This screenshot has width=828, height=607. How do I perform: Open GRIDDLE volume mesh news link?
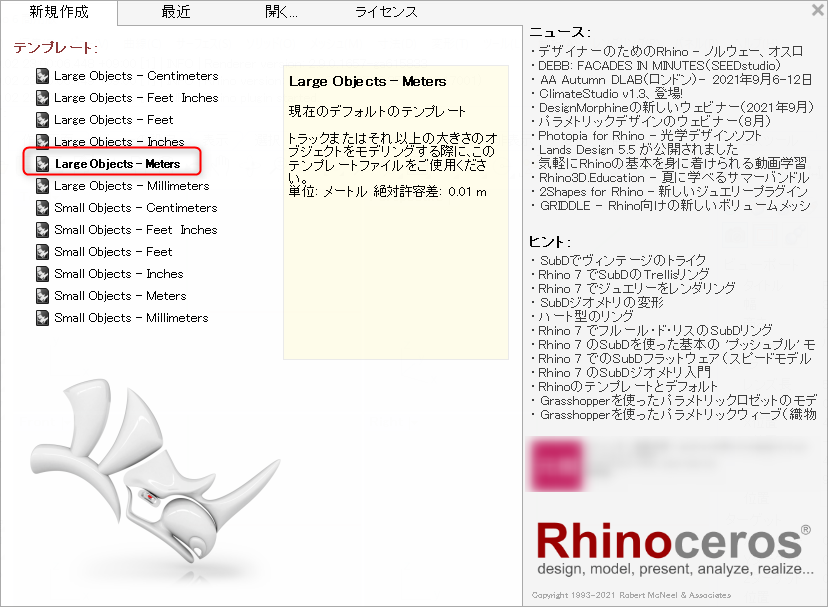[x=675, y=206]
